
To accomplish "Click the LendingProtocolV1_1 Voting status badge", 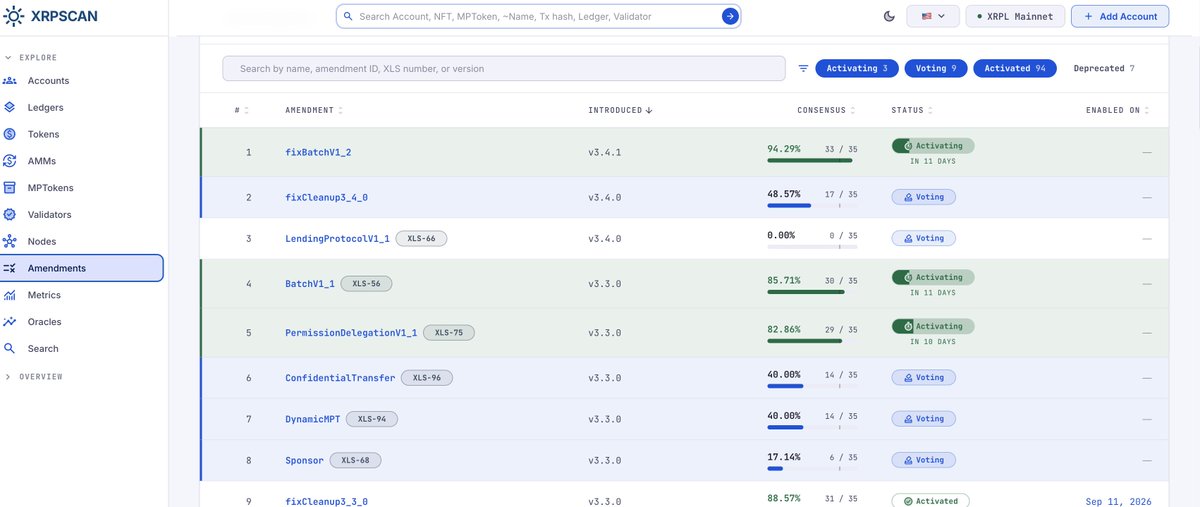I will [x=923, y=238].
